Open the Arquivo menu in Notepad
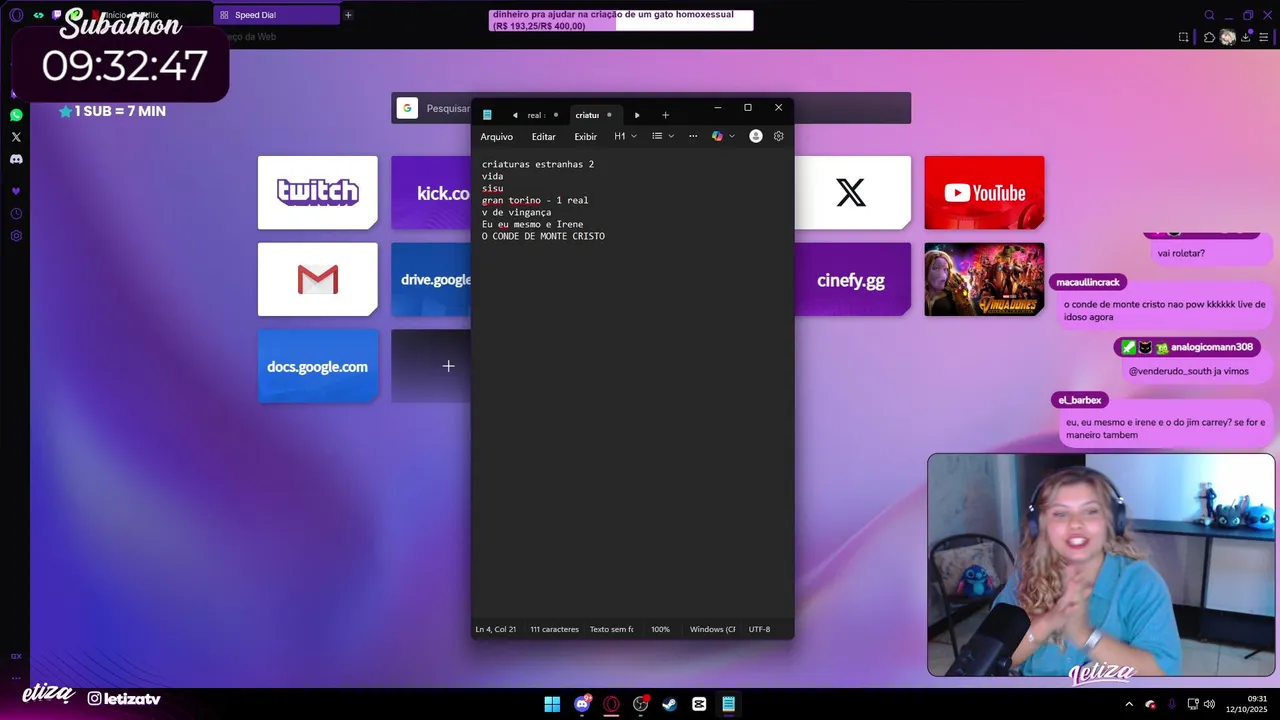The width and height of the screenshot is (1280, 720). [x=496, y=136]
